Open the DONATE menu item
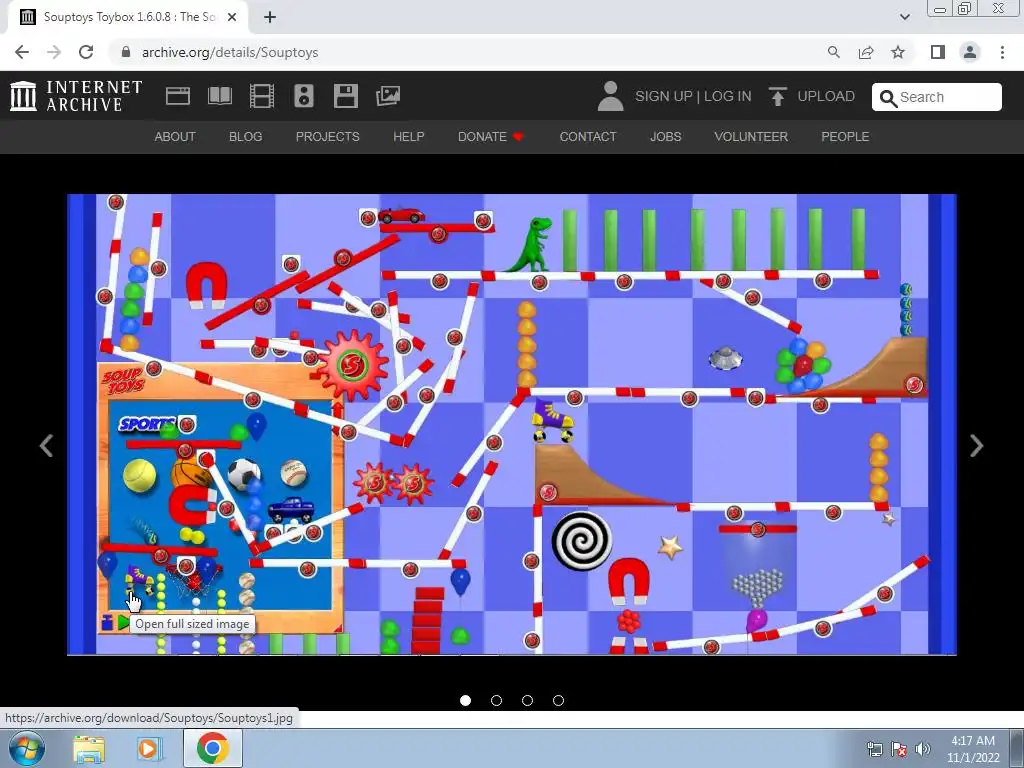 coord(490,136)
